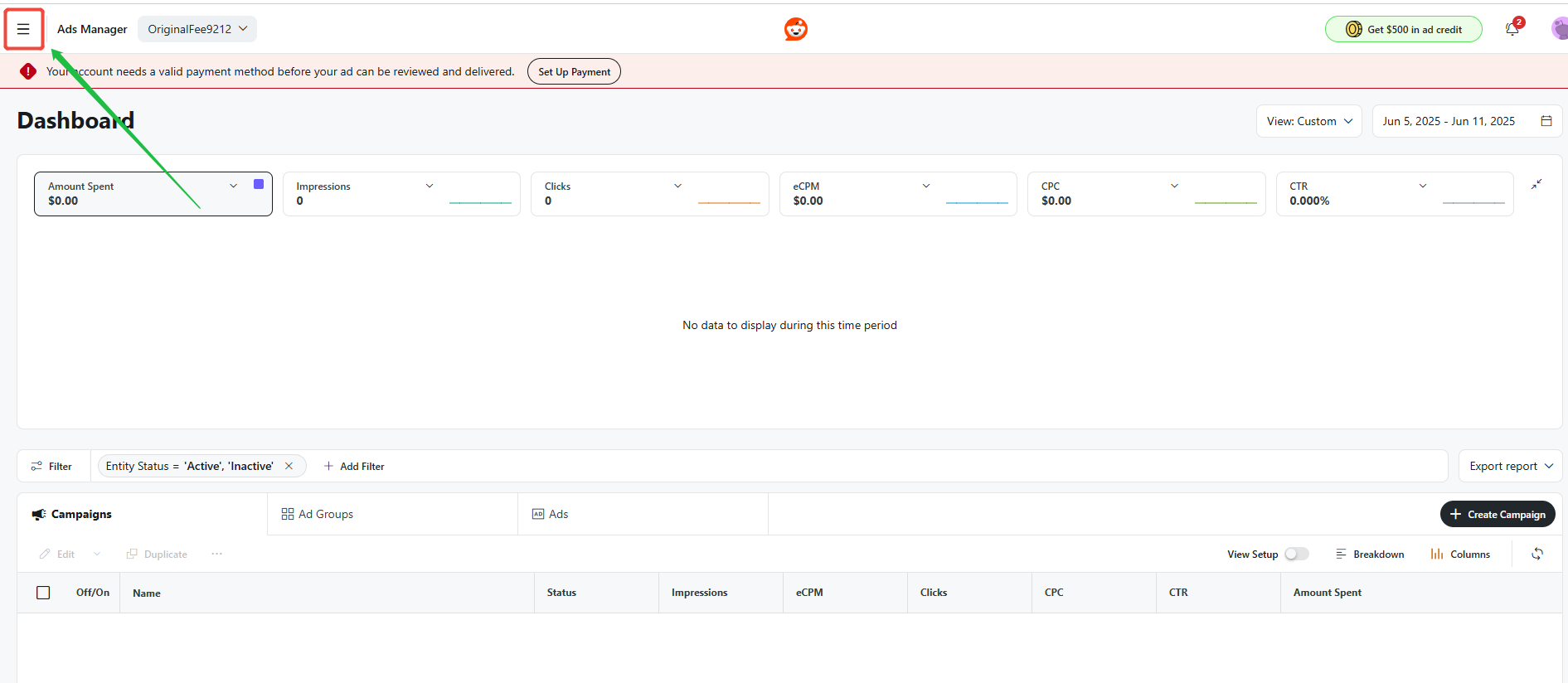This screenshot has width=1568, height=683.
Task: Click the Off/On column header
Action: (x=93, y=593)
